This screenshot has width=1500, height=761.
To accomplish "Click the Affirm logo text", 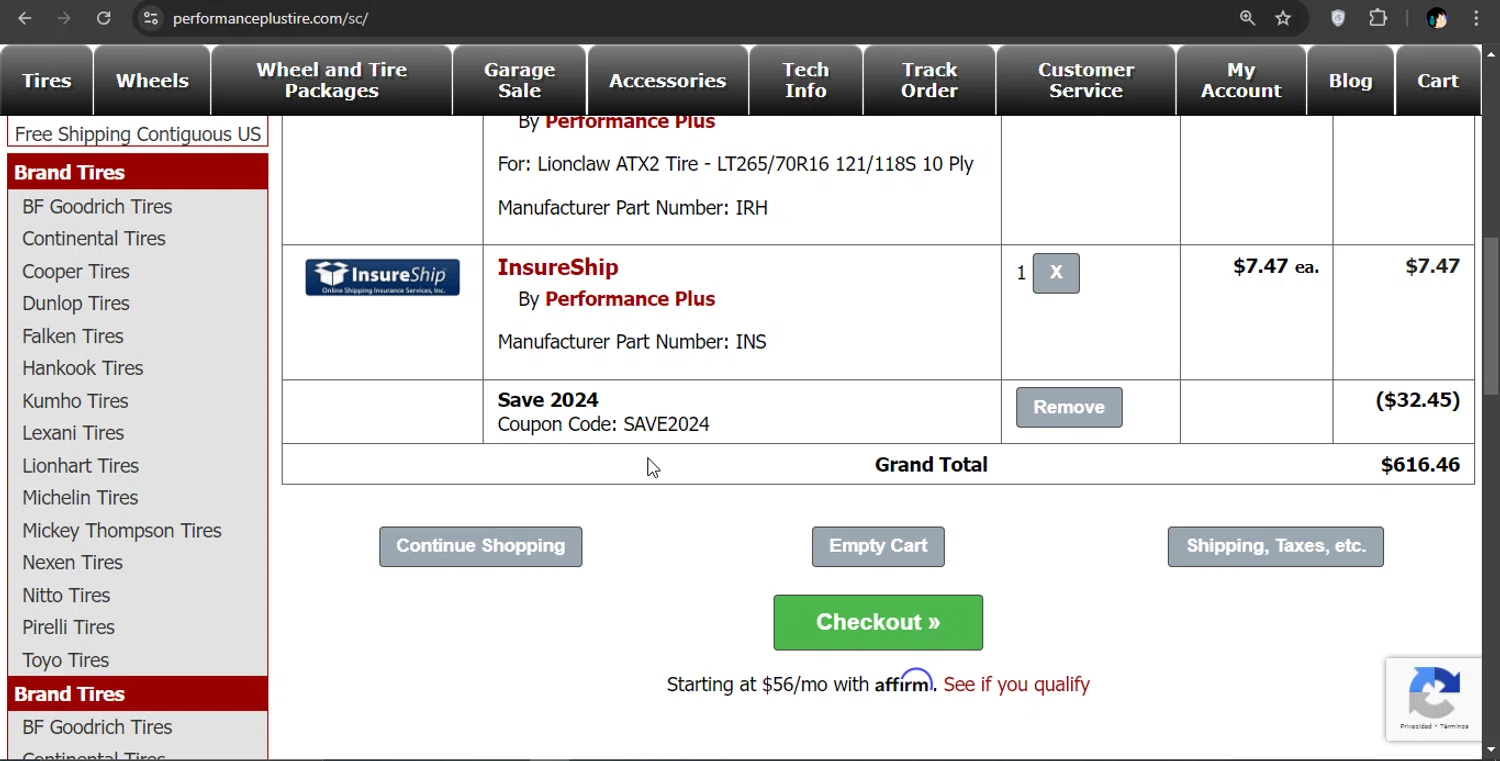I will coord(904,682).
